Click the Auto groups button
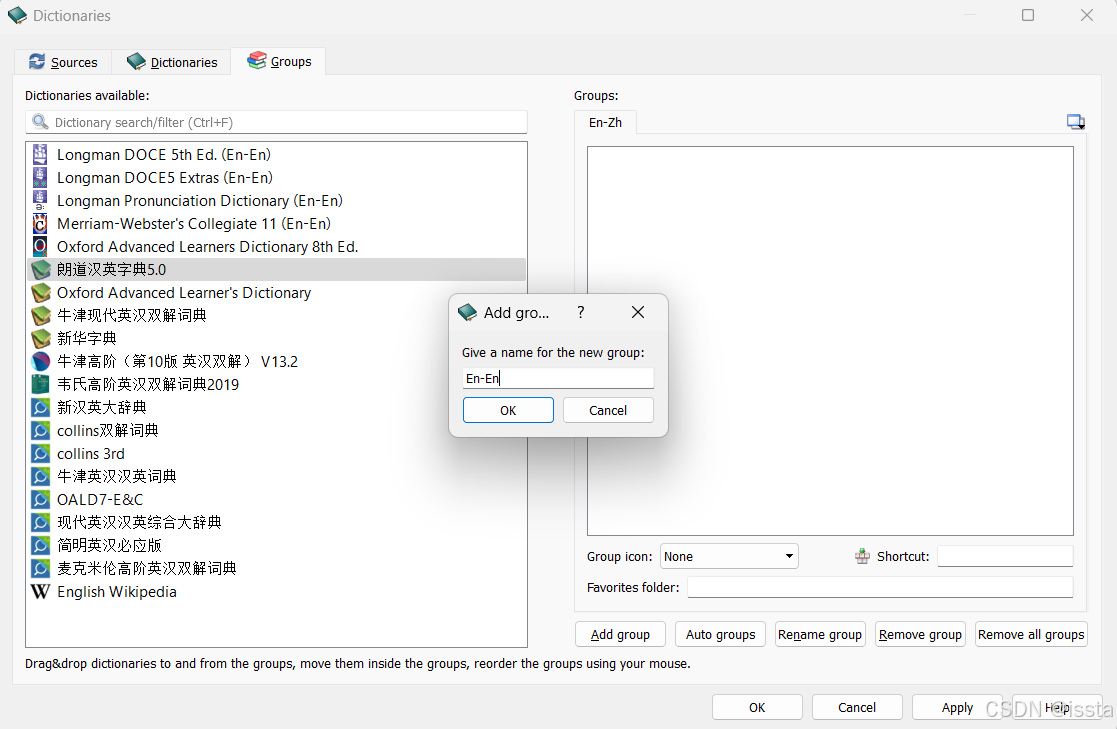Image resolution: width=1117 pixels, height=729 pixels. point(720,634)
